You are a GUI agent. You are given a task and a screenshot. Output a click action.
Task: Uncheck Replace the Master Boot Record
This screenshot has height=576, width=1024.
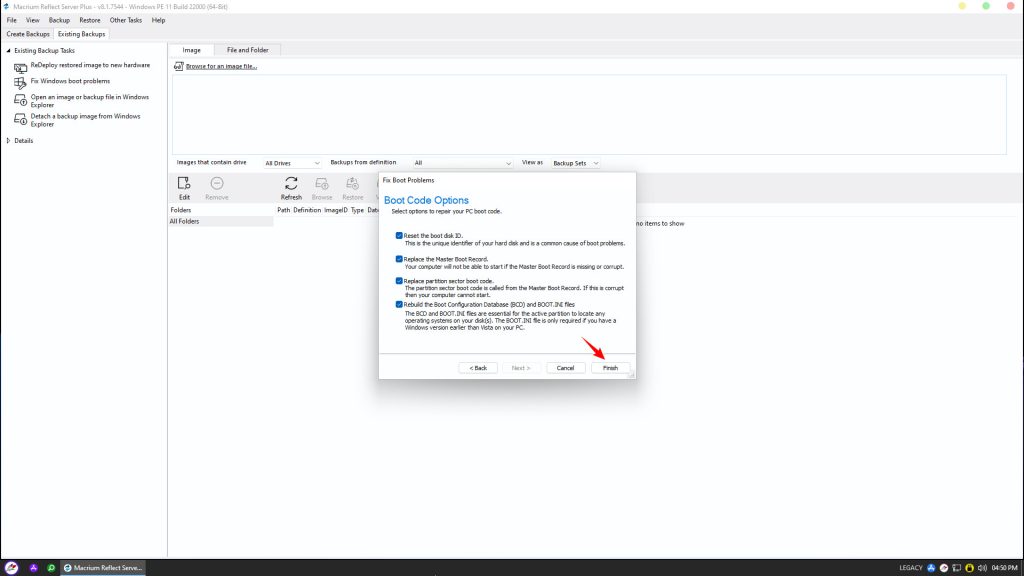pos(399,259)
